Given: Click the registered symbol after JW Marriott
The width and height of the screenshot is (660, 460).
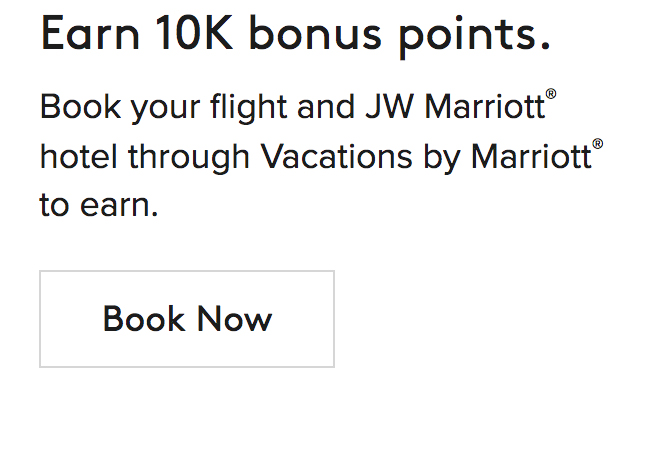Looking at the screenshot, I should (550, 95).
